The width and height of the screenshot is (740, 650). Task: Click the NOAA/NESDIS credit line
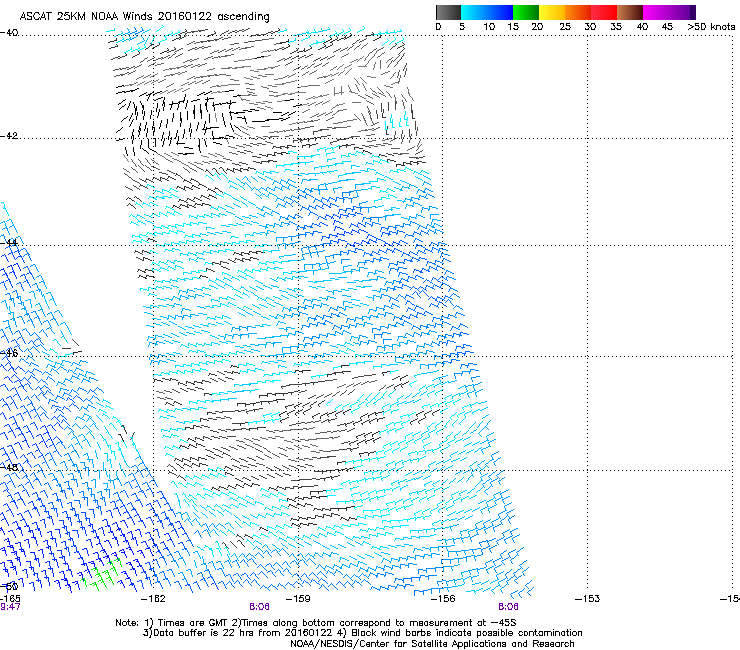tap(432, 644)
